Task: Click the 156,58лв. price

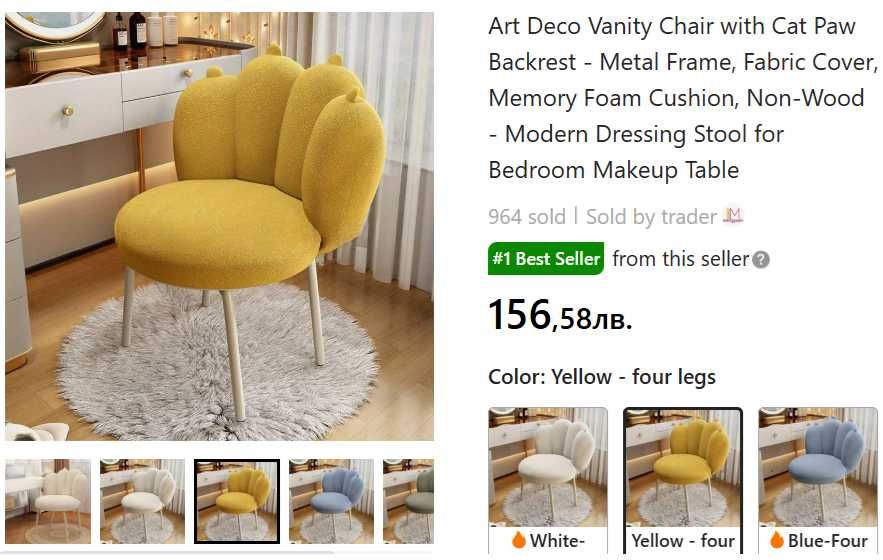Action: pyautogui.click(x=560, y=315)
